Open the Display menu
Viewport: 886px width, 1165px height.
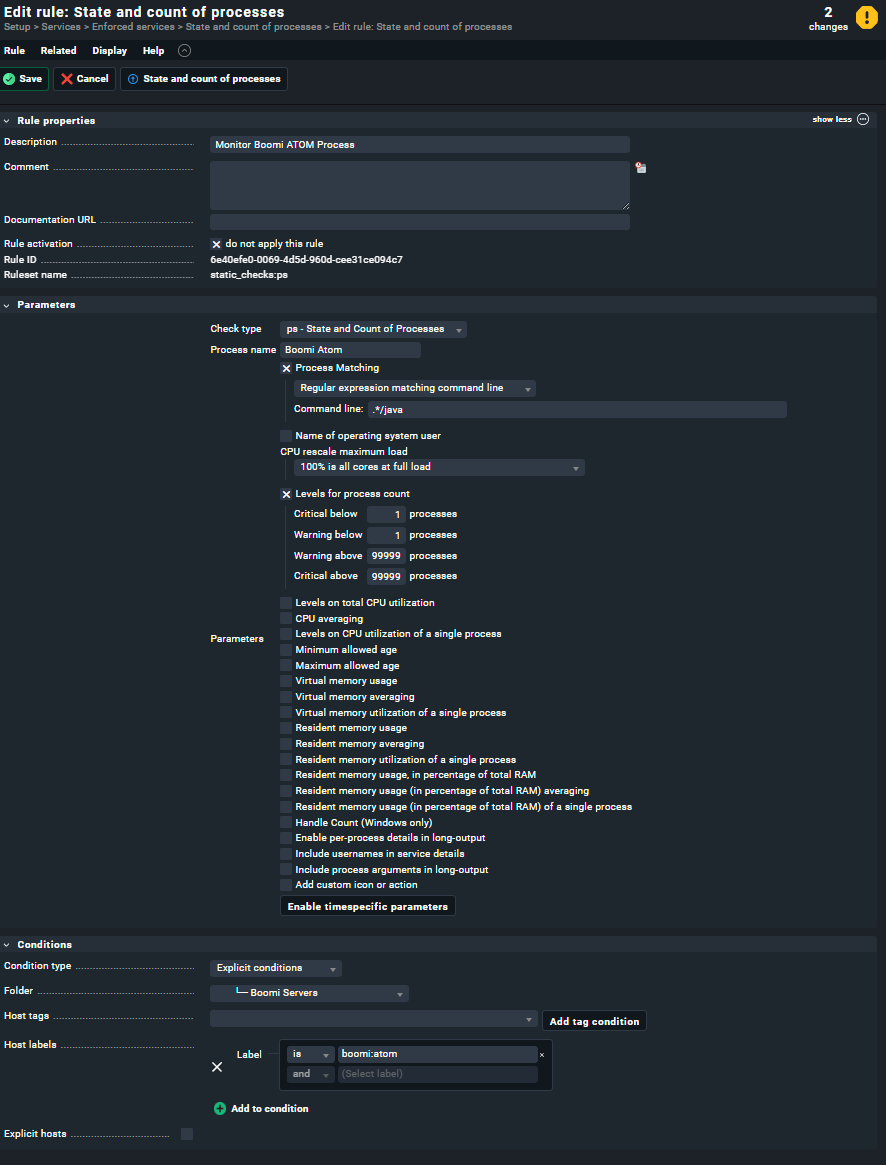point(109,51)
